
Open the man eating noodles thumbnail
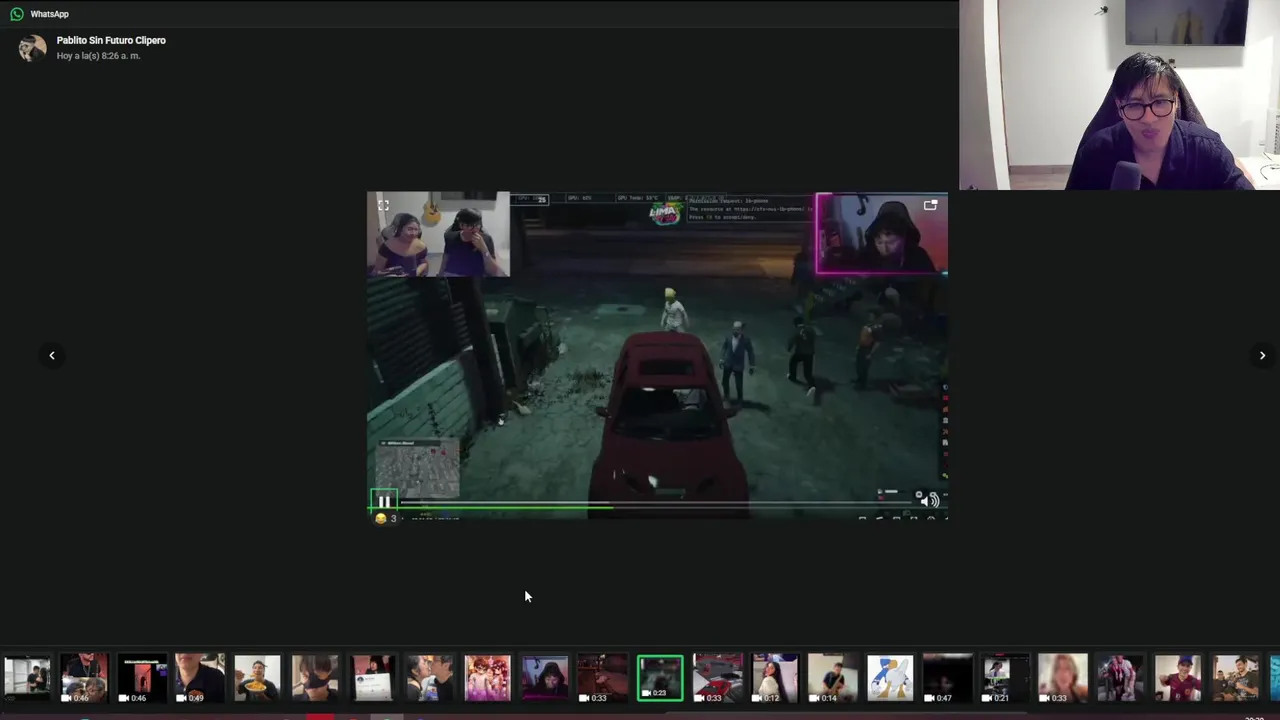pyautogui.click(x=258, y=678)
